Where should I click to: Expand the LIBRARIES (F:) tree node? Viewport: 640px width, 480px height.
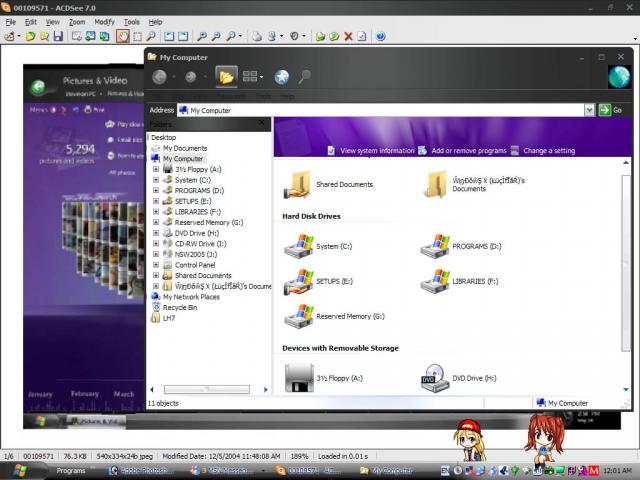click(x=156, y=211)
